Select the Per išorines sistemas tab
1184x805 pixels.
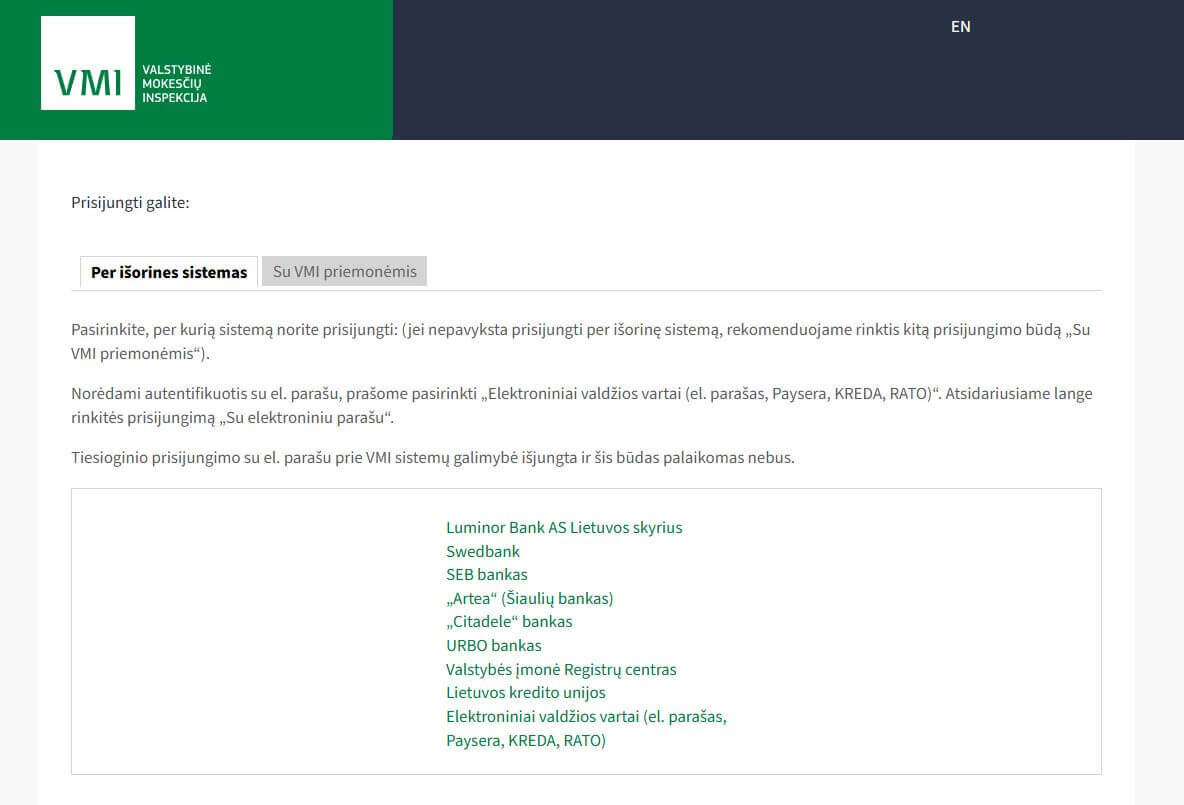(169, 272)
